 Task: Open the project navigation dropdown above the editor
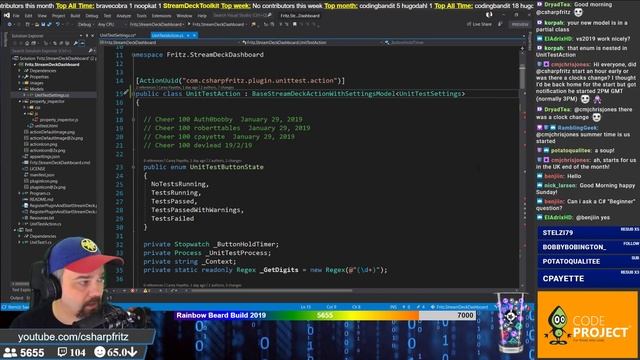pyautogui.click(x=171, y=42)
